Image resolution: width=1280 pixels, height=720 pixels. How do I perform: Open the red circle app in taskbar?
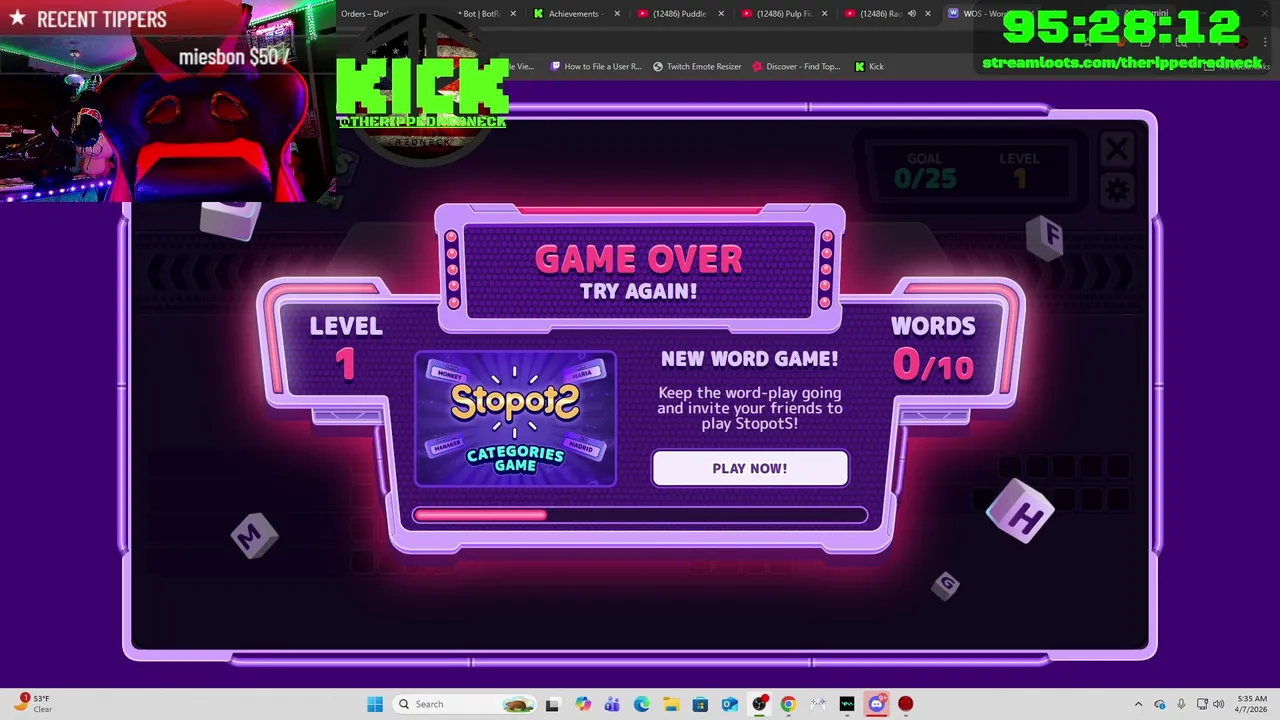[x=906, y=704]
